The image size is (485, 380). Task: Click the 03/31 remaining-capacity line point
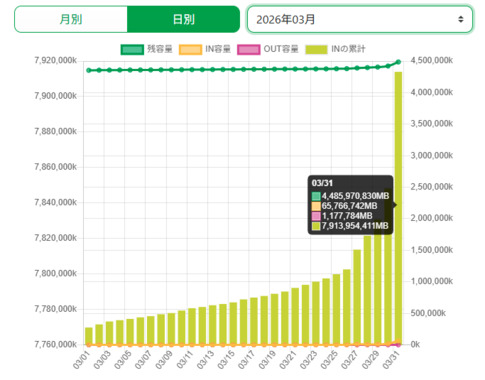[398, 62]
